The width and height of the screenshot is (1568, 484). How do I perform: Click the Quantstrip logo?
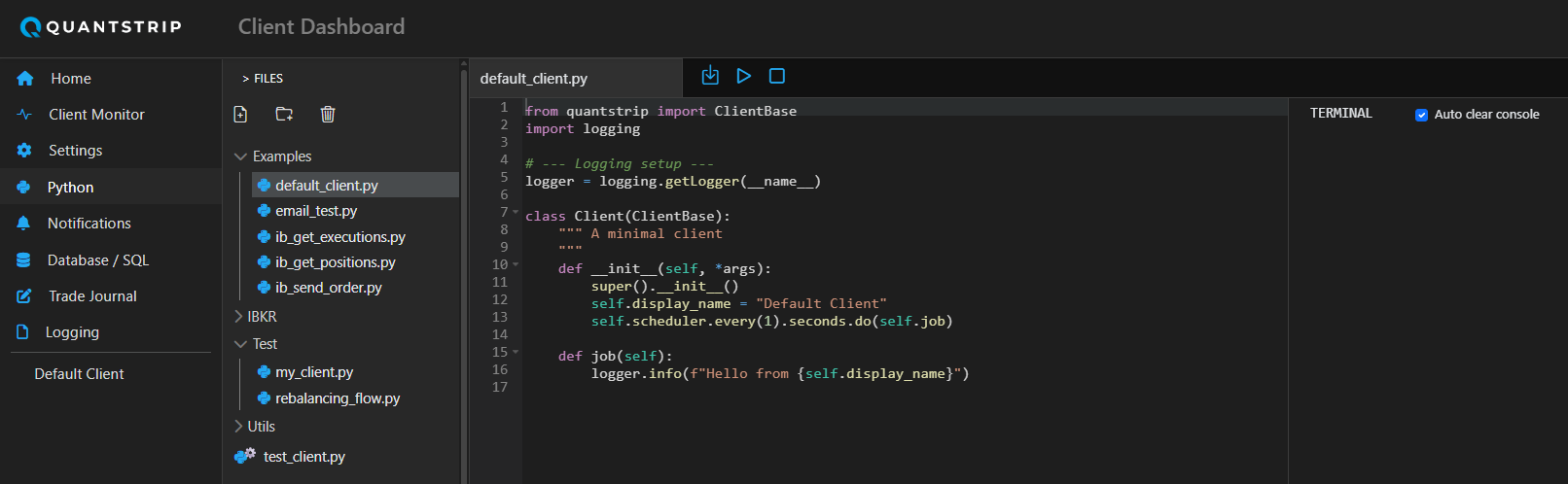pos(101,27)
